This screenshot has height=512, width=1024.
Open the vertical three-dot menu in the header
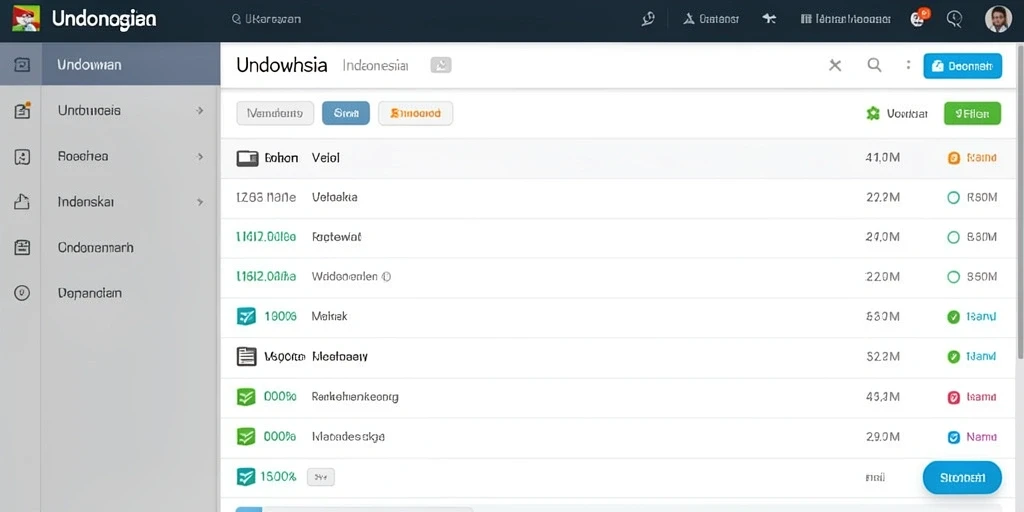coord(908,65)
